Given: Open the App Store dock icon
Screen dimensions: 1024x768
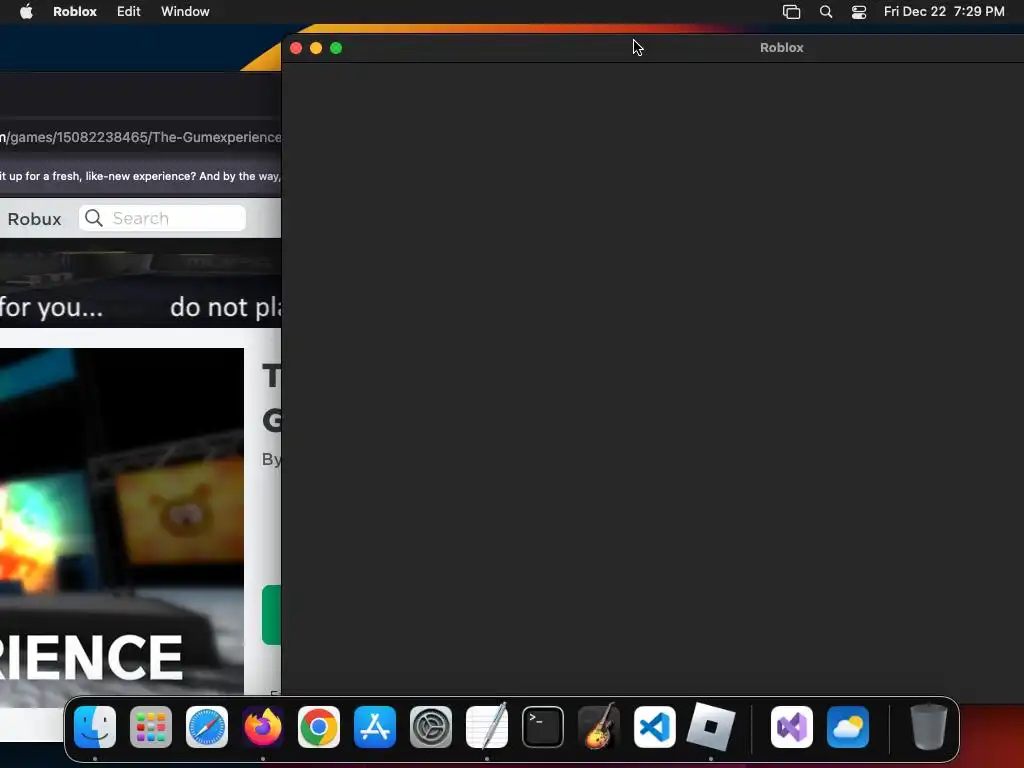Looking at the screenshot, I should point(375,727).
